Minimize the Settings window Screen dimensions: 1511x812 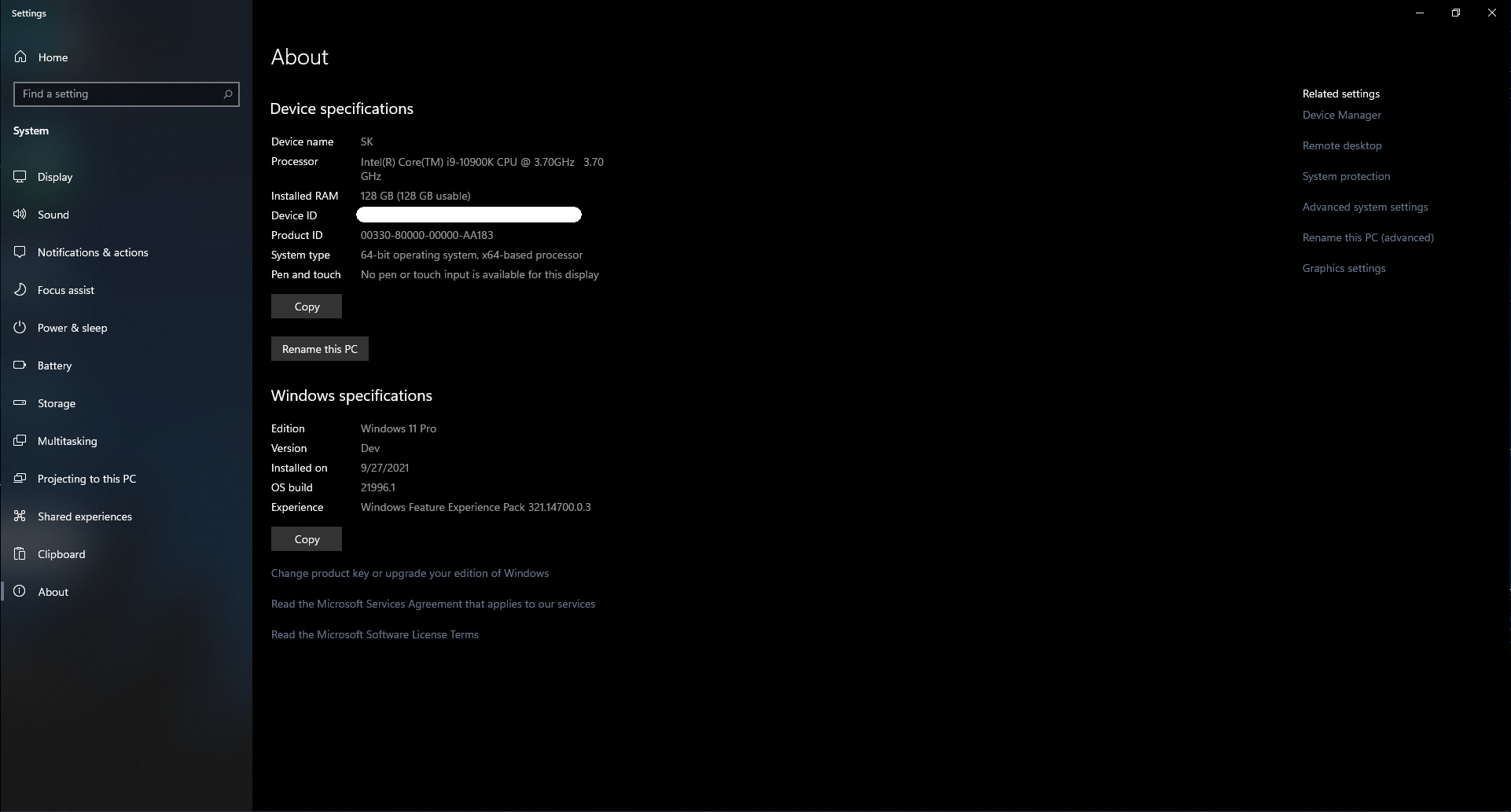[x=1420, y=13]
